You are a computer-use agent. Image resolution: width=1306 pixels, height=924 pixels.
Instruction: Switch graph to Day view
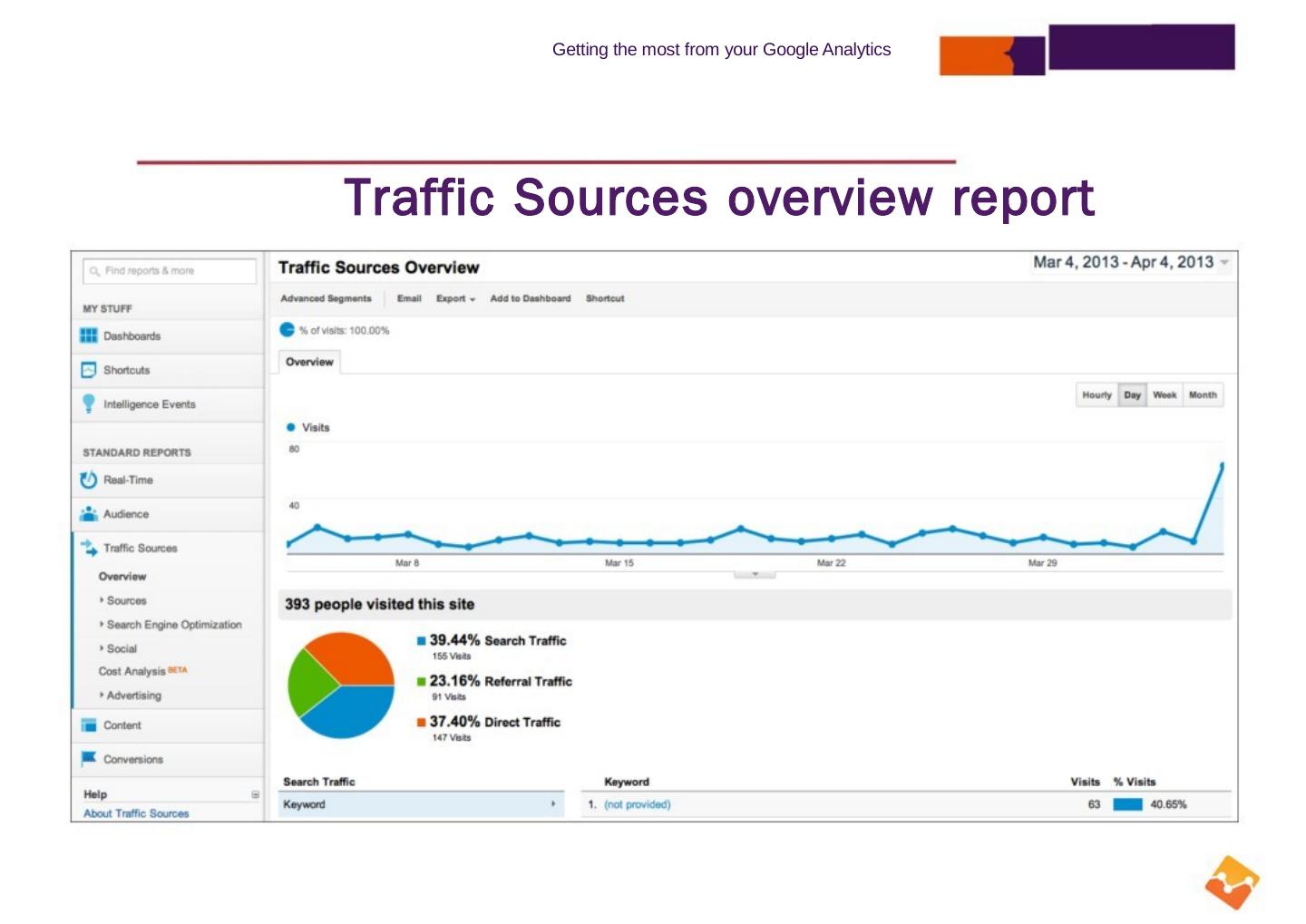[x=1133, y=395]
